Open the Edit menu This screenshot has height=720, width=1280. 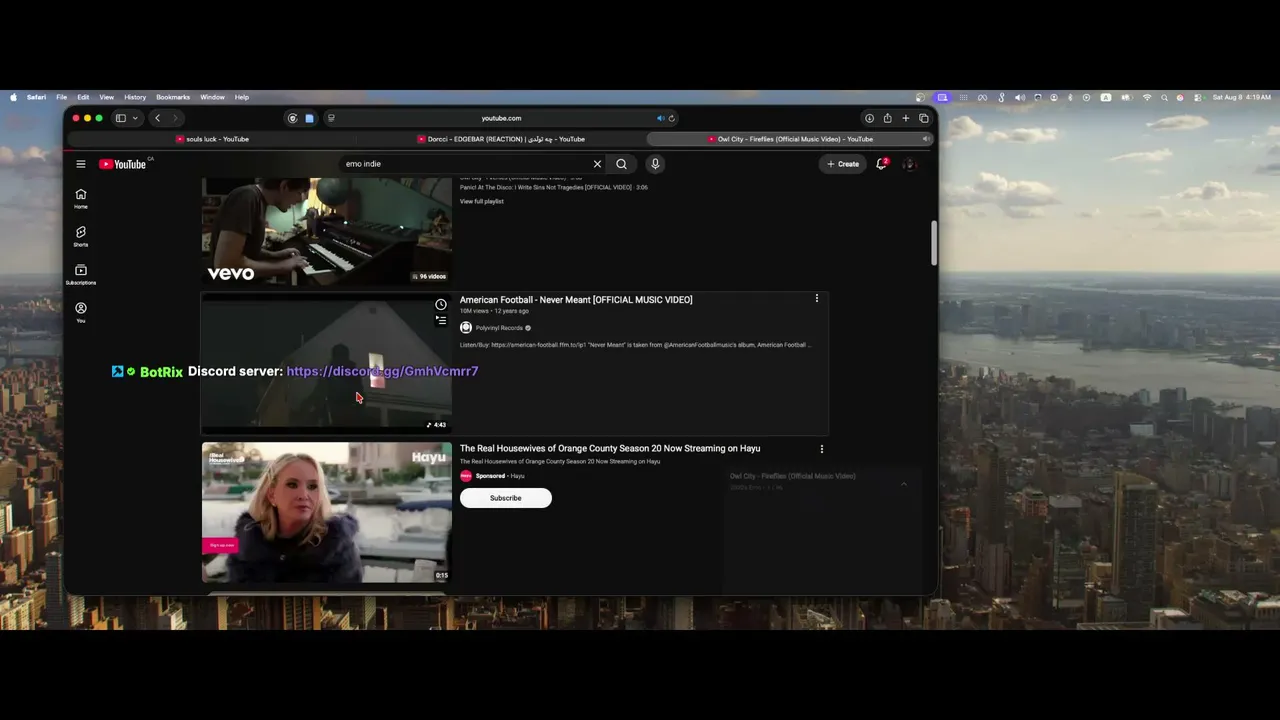click(83, 97)
